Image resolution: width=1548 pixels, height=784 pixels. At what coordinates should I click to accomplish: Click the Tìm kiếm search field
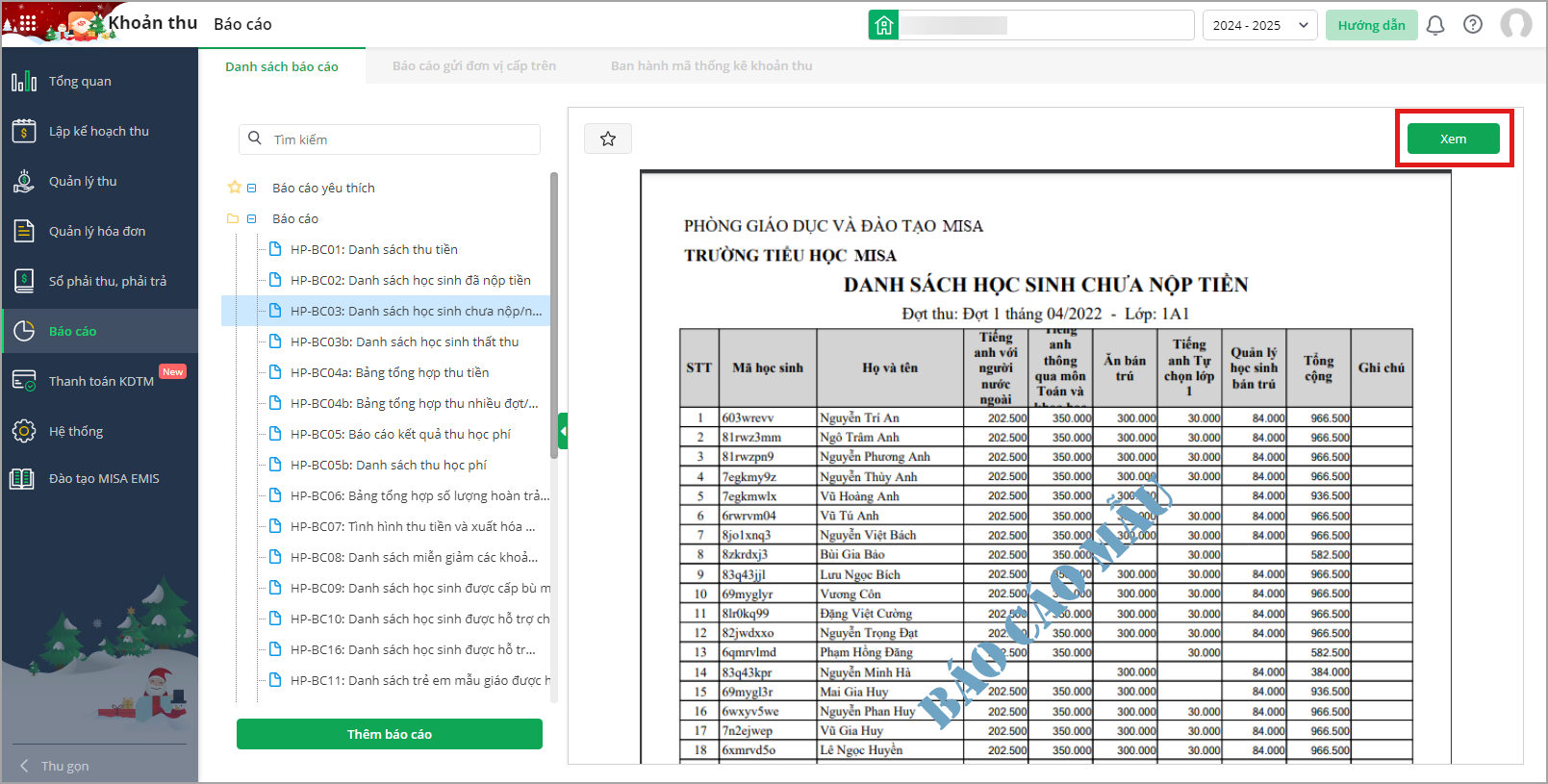(x=390, y=139)
